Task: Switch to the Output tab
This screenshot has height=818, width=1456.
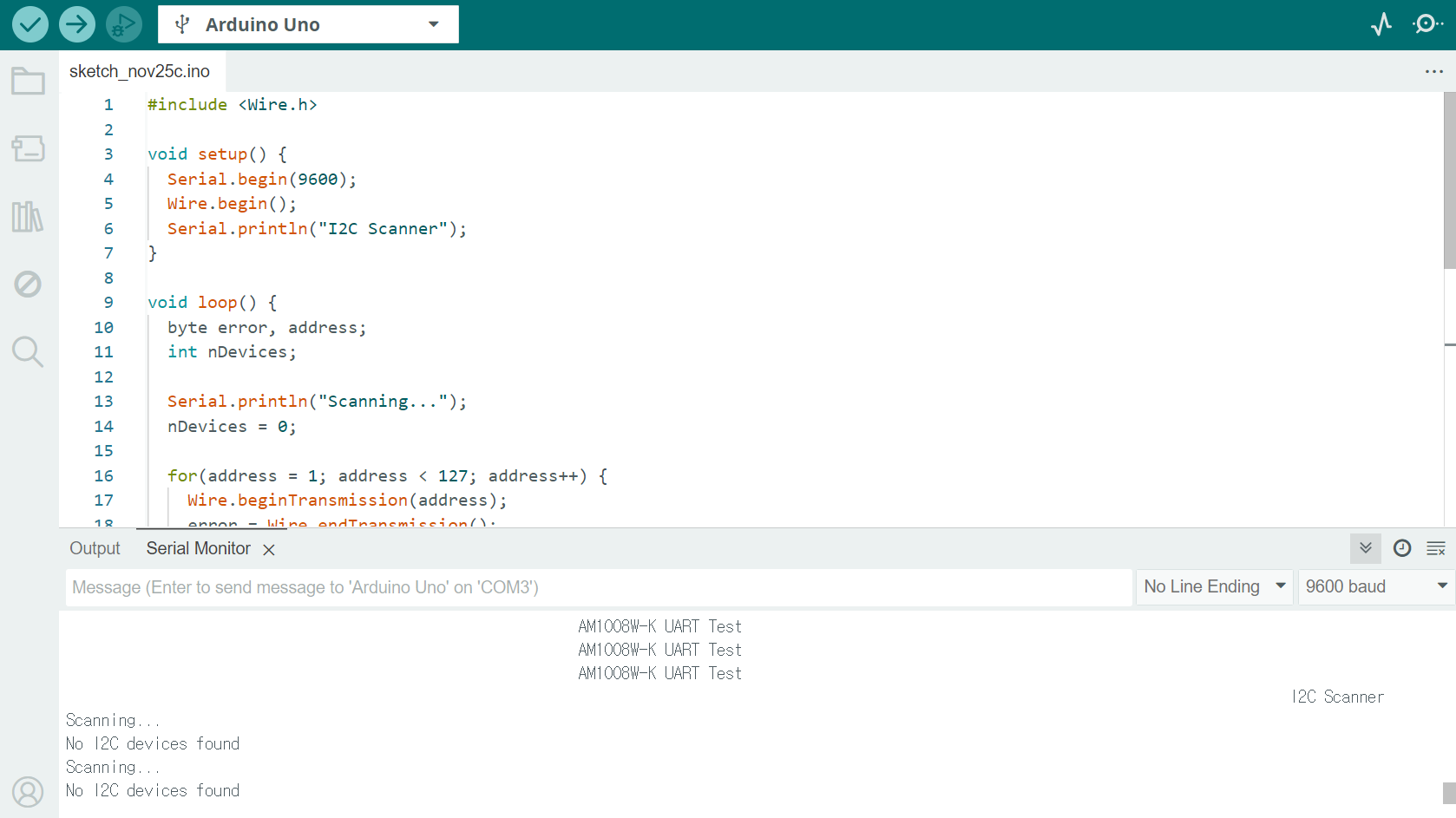Action: point(95,549)
